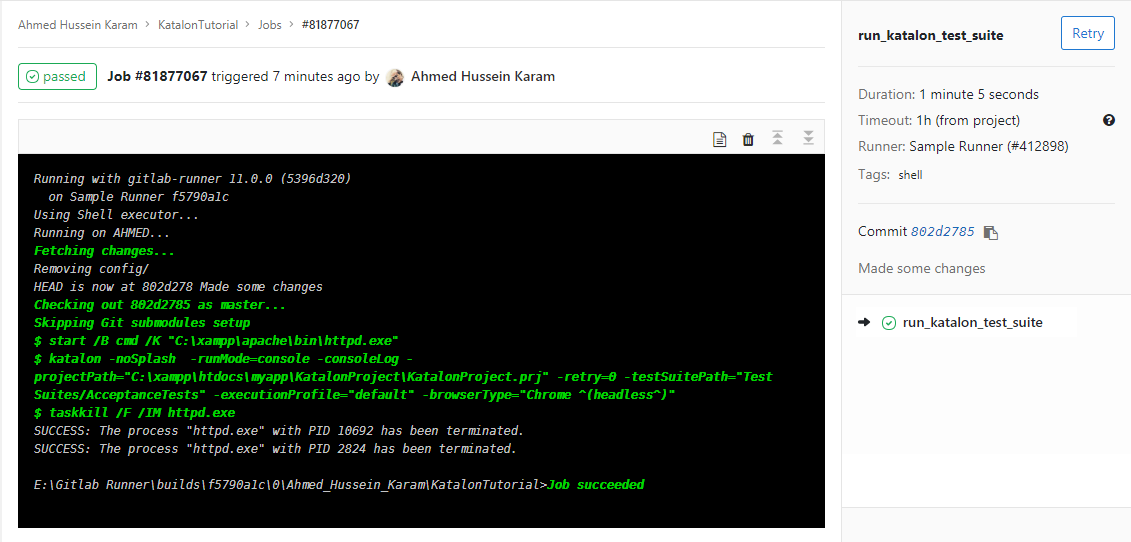Click the #81877067 breadcrumb
This screenshot has width=1131, height=542.
click(330, 25)
